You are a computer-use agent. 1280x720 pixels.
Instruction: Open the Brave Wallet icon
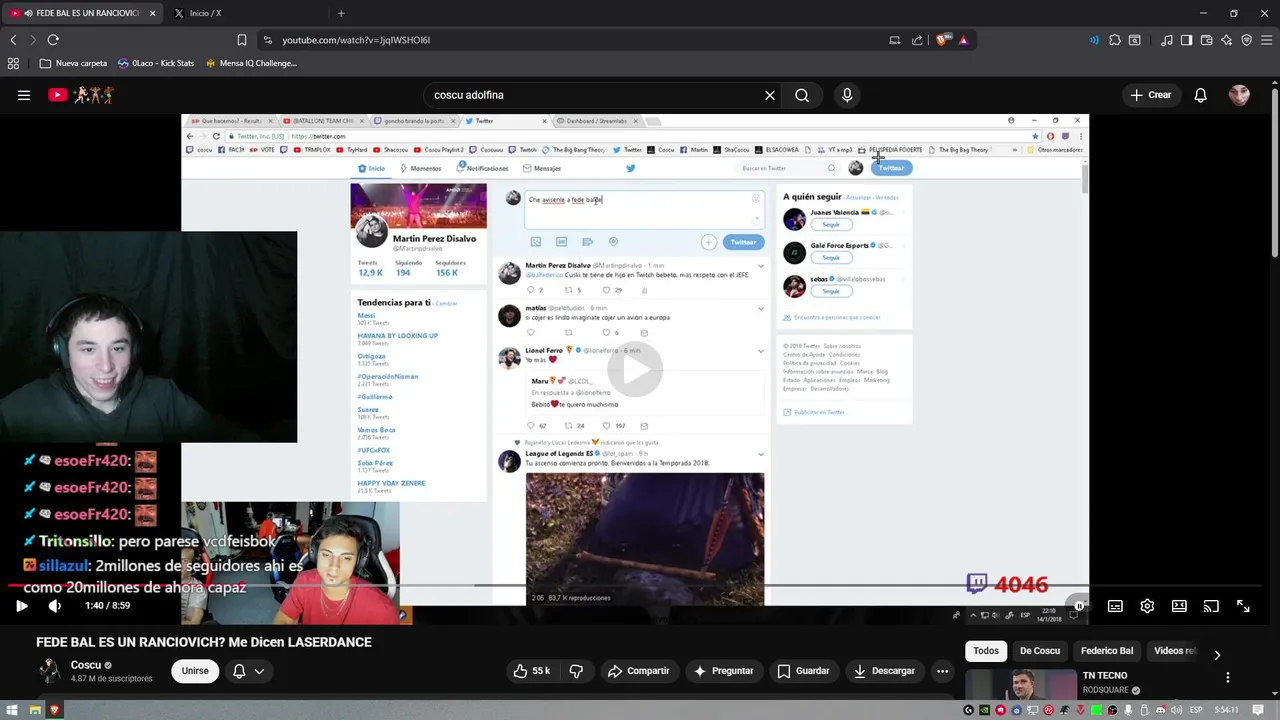pyautogui.click(x=1206, y=40)
